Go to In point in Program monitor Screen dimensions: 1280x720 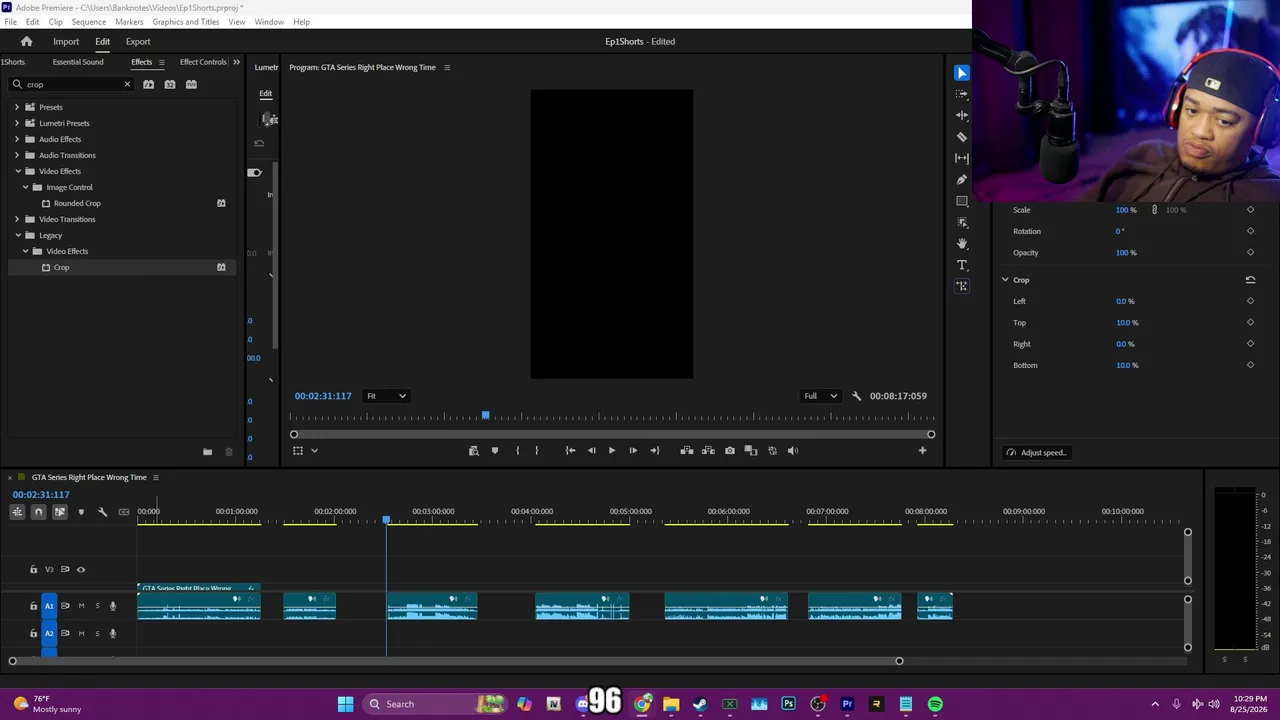pyautogui.click(x=570, y=451)
